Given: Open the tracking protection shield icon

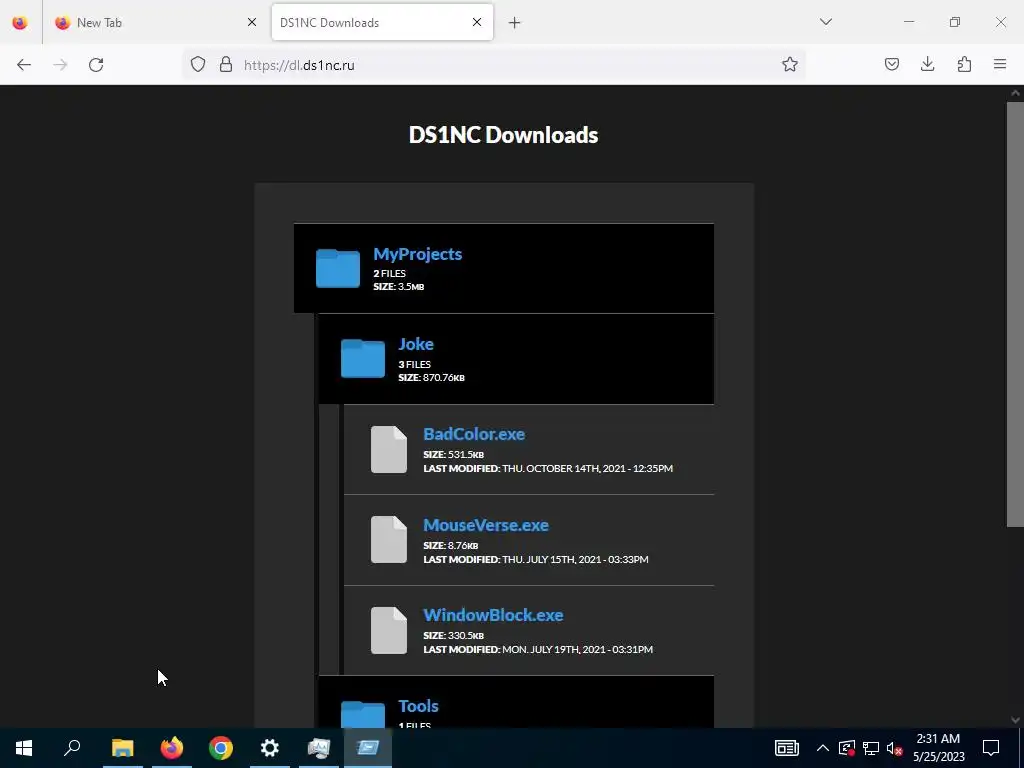Looking at the screenshot, I should click(x=198, y=64).
